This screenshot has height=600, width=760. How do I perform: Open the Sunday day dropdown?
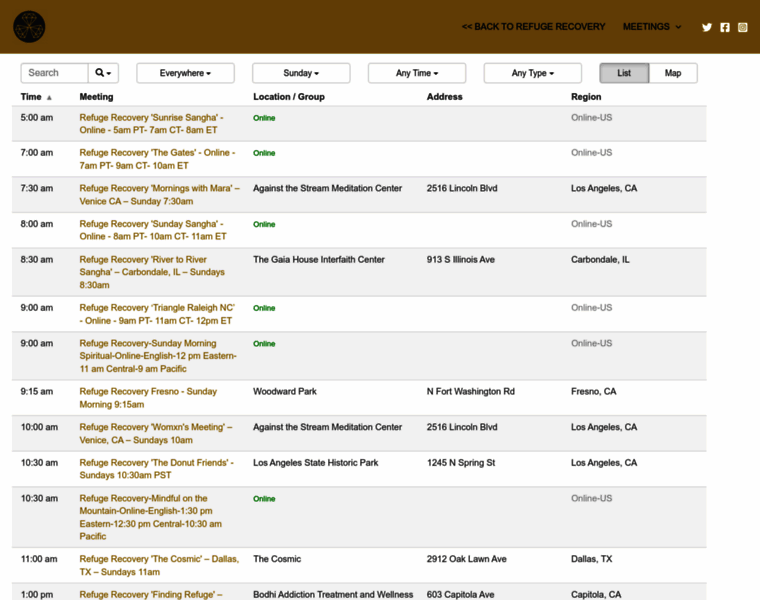[301, 73]
